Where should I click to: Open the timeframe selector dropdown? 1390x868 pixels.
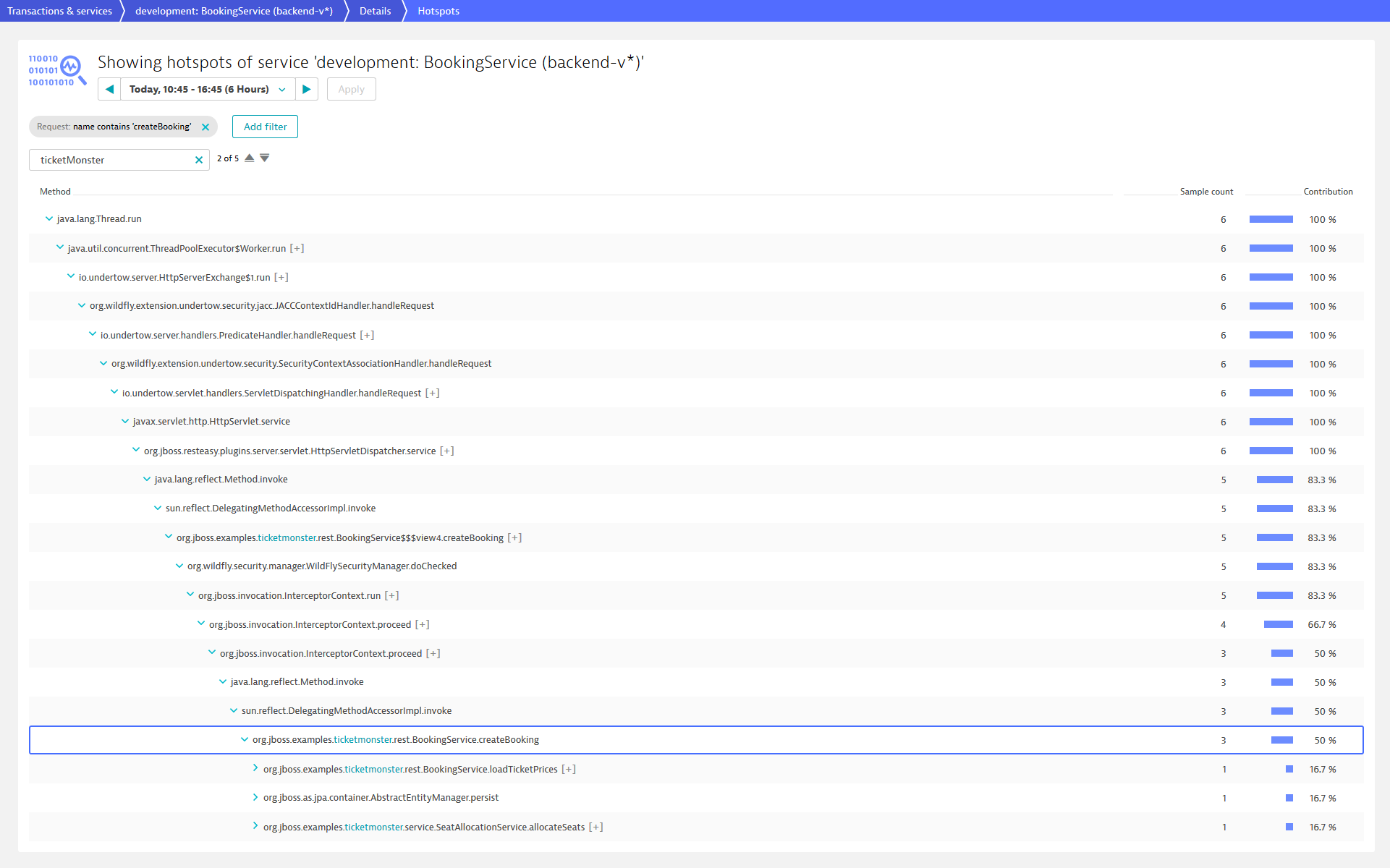tap(208, 89)
